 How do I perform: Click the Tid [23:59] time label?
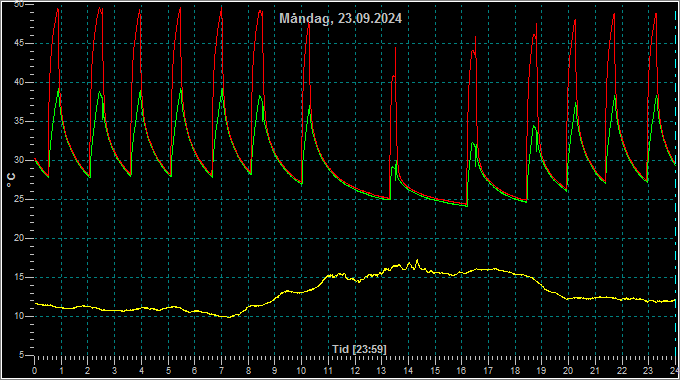359,349
